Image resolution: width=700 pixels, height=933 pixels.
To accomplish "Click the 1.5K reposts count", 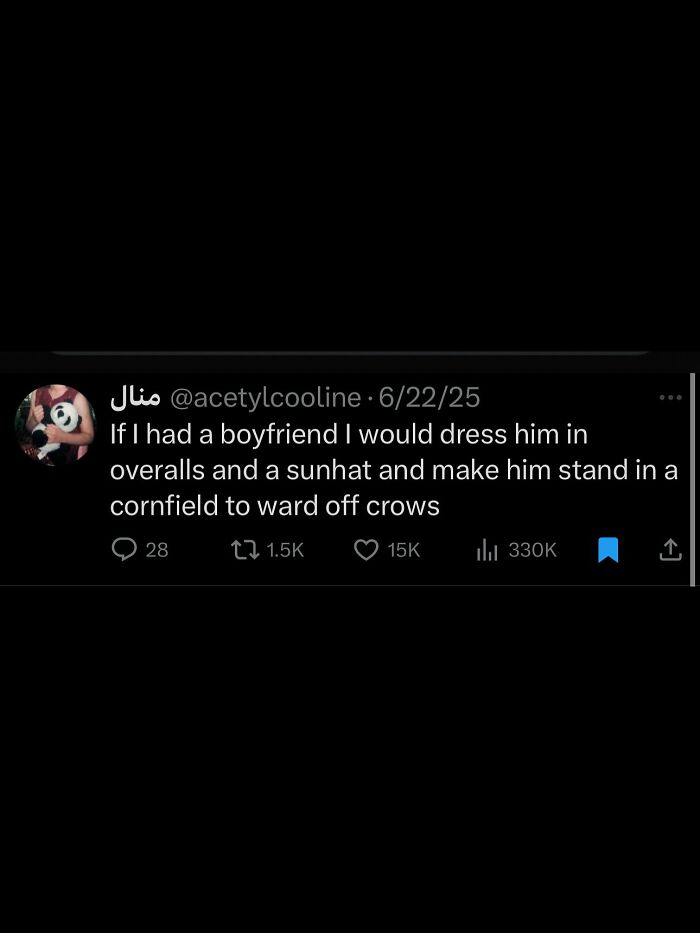I will pos(285,550).
